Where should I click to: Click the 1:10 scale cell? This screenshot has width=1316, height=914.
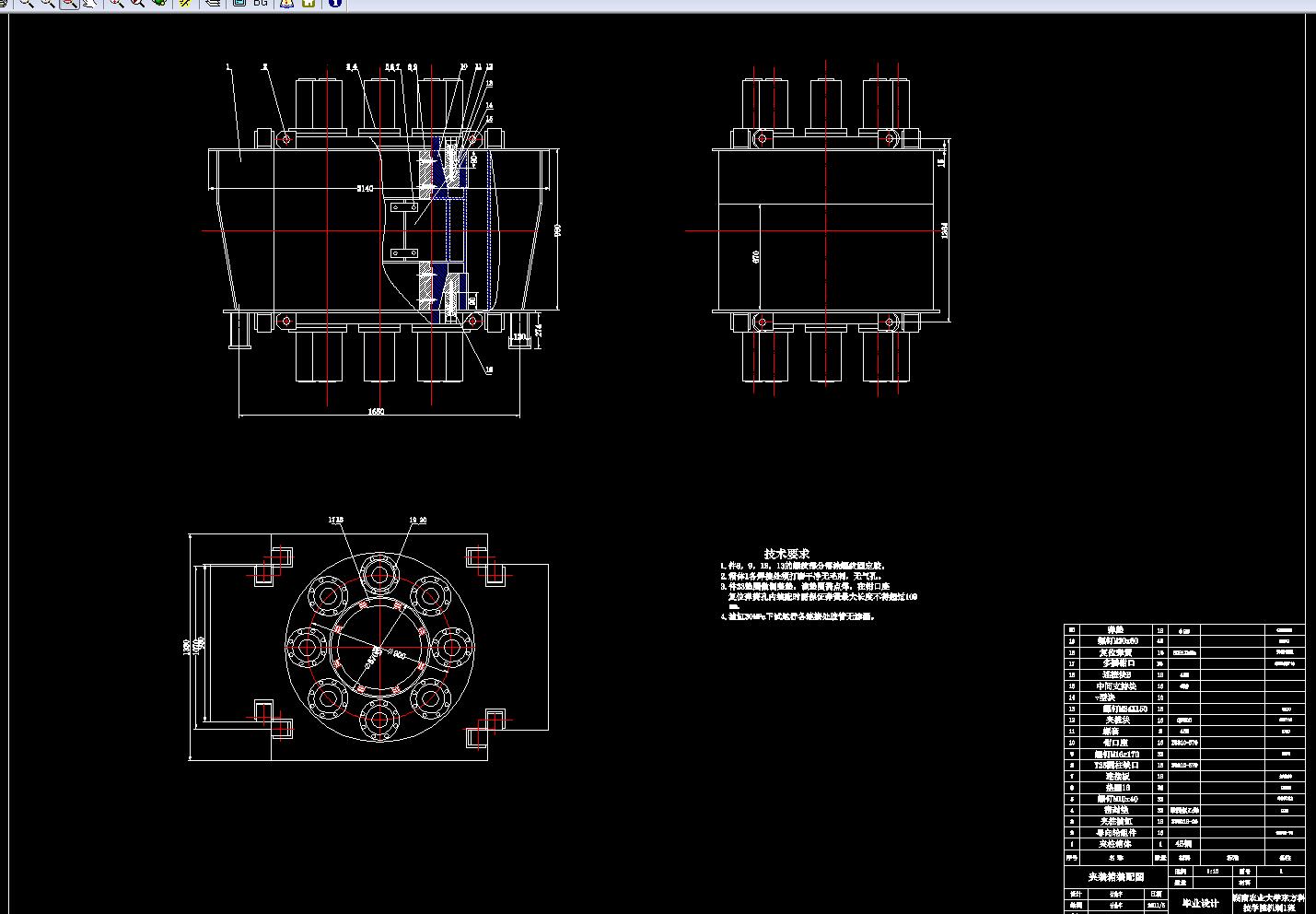point(1213,871)
